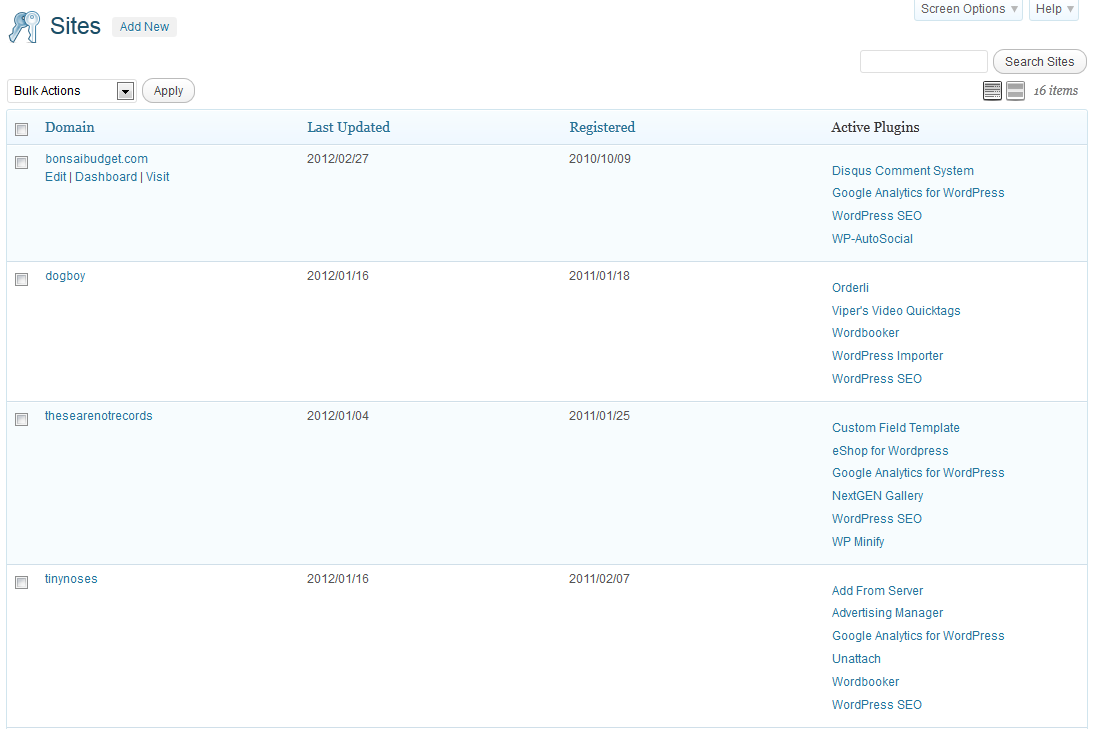Click the Active Plugins column header

pyautogui.click(x=875, y=127)
